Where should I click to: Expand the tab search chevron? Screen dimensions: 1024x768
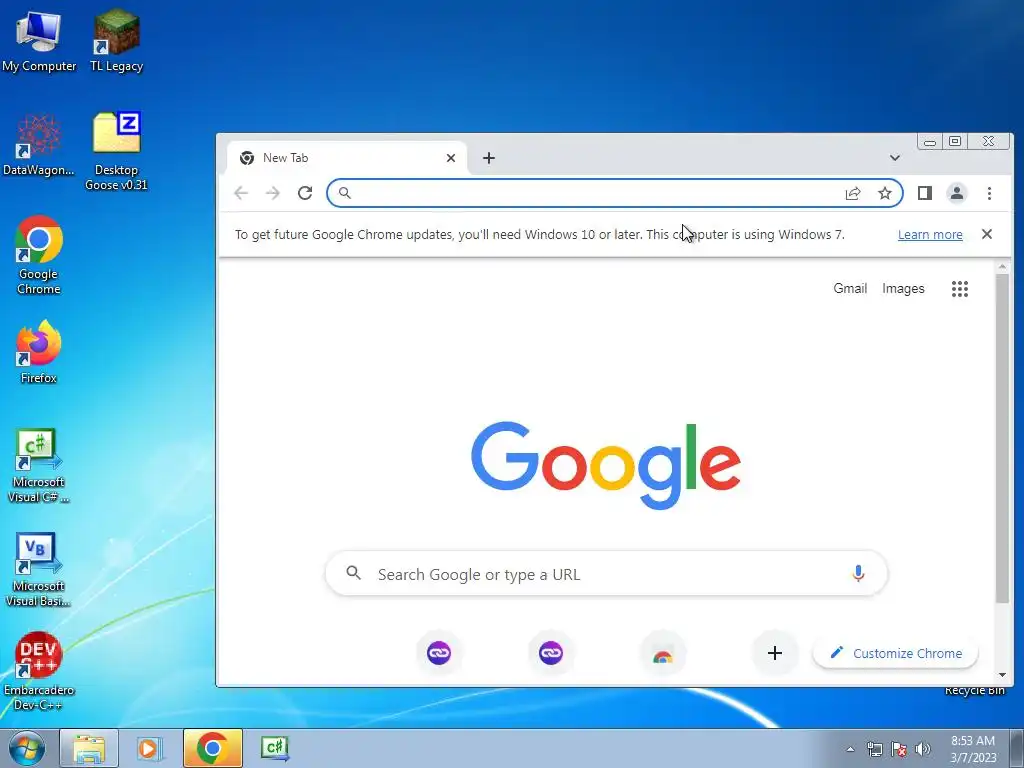coord(895,158)
